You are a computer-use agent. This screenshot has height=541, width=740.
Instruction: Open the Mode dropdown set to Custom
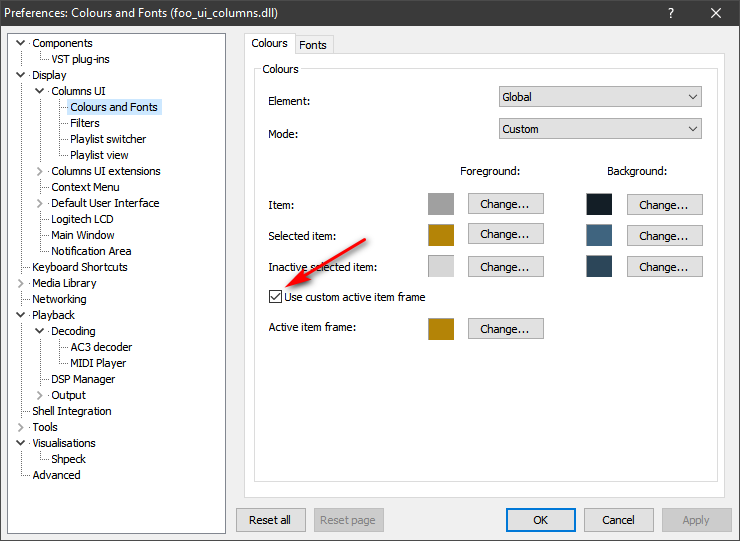click(600, 129)
